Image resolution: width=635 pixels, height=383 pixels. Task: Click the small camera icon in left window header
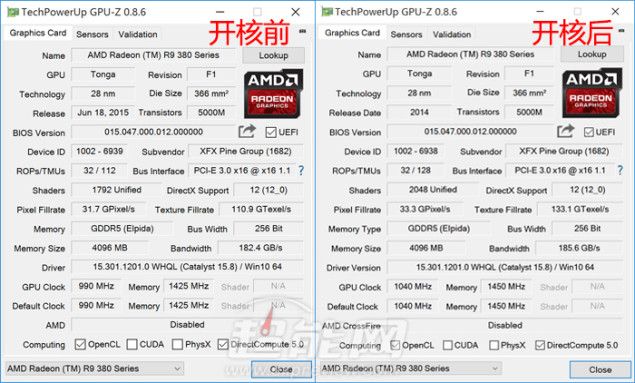[x=302, y=31]
